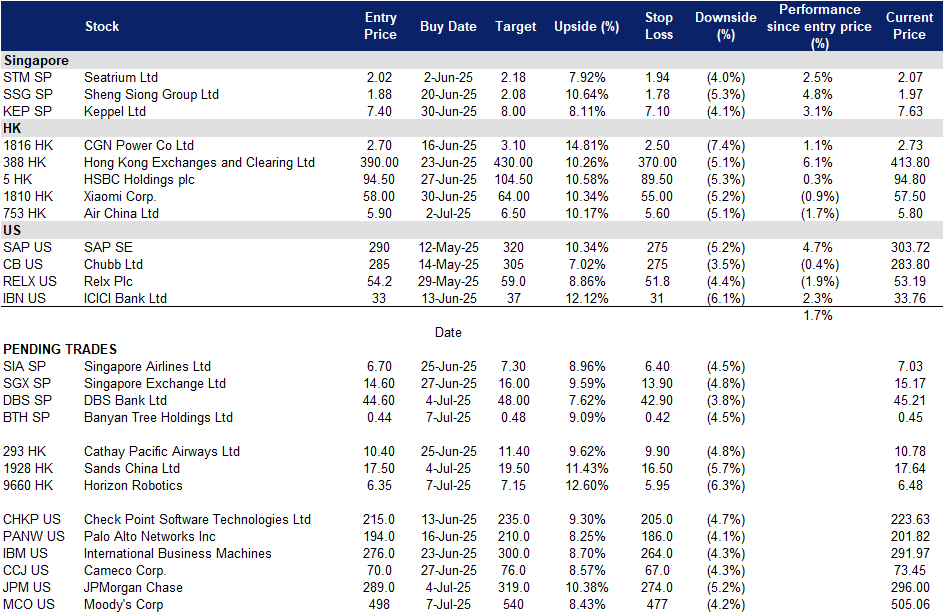Screen dimensions: 943x613
Task: Click the Upside (%) column header
Action: pyautogui.click(x=586, y=26)
